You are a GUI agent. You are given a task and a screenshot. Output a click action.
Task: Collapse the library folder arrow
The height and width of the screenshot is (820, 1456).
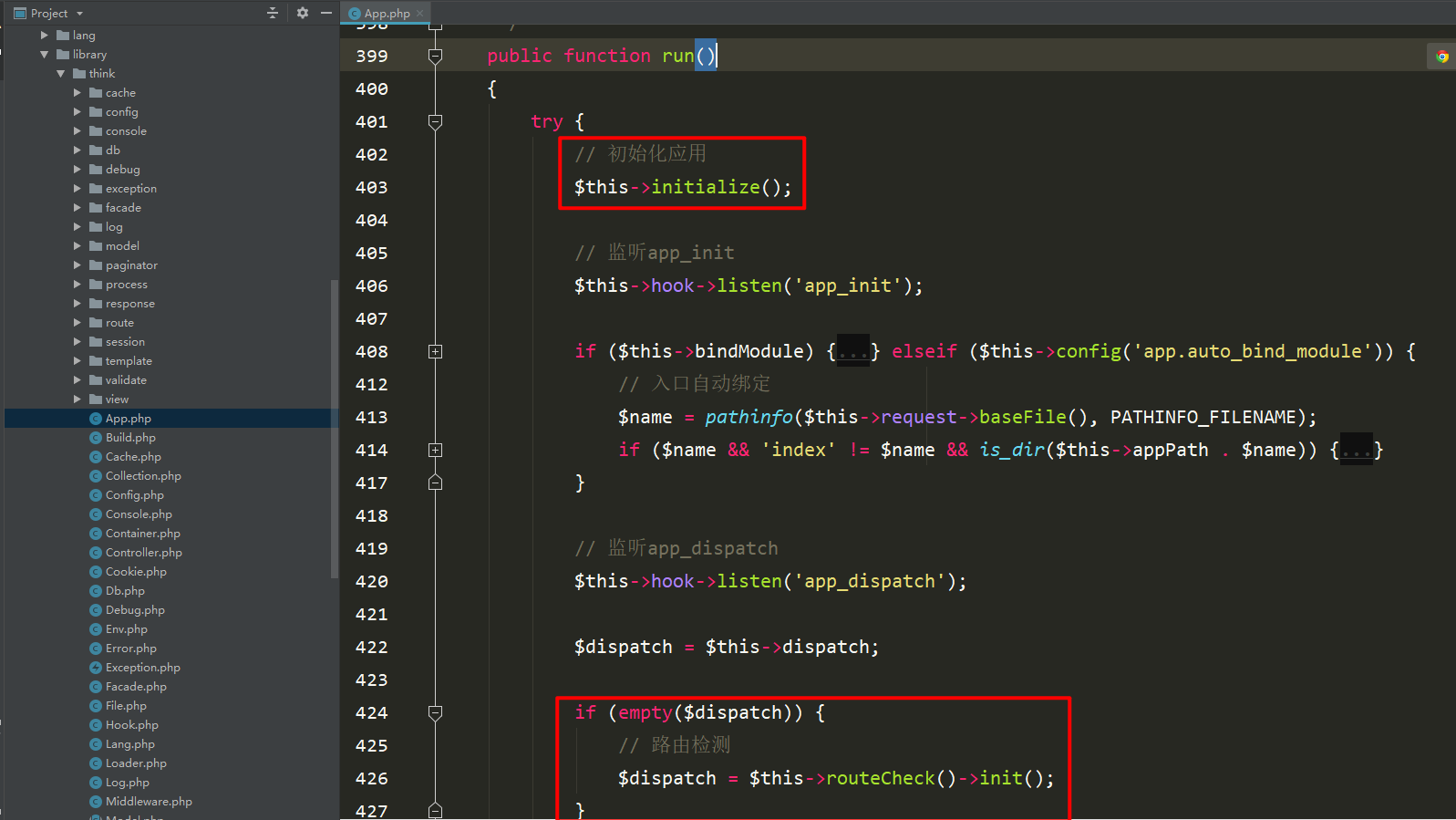click(x=45, y=55)
